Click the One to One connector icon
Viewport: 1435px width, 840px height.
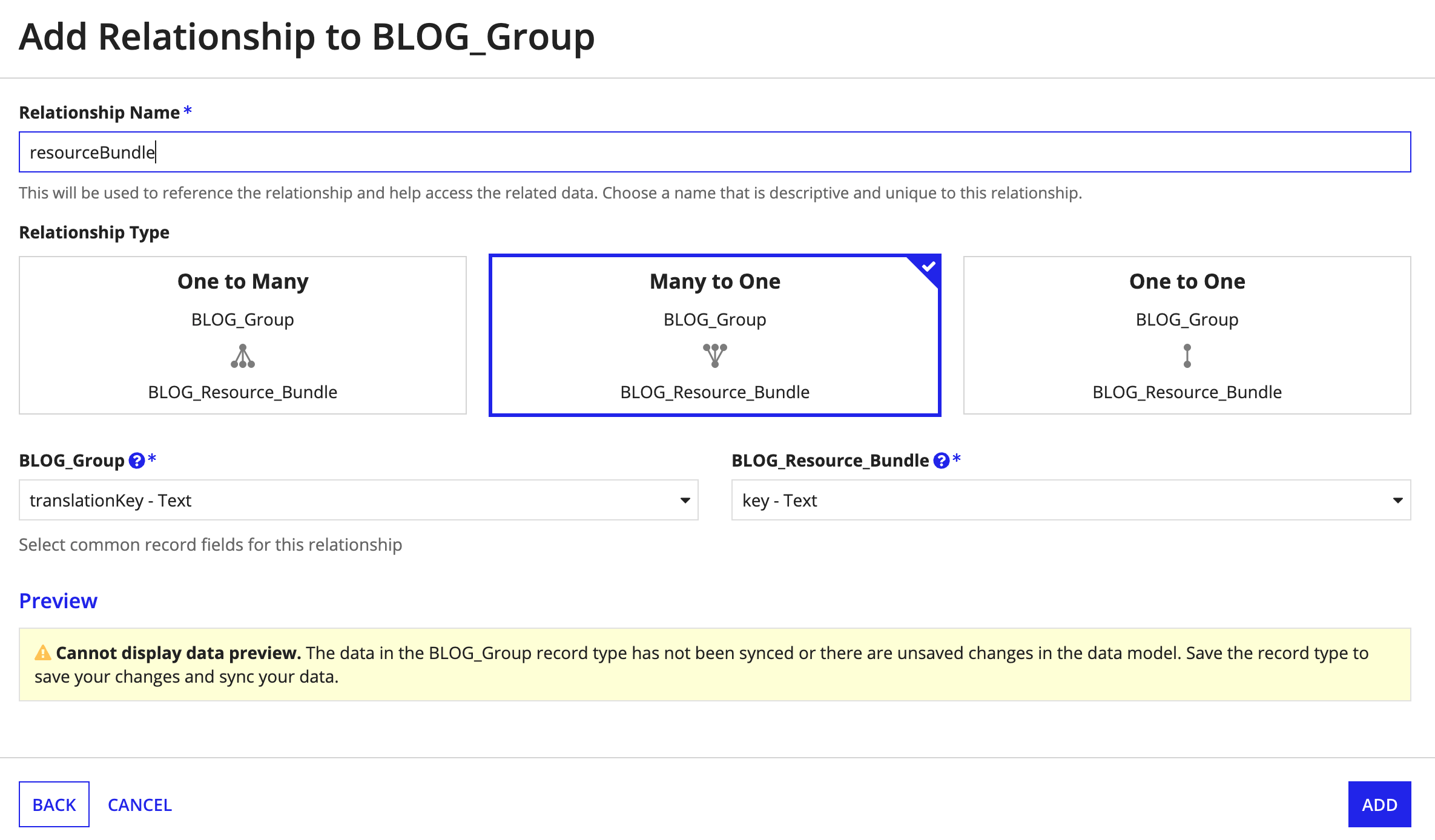1187,356
